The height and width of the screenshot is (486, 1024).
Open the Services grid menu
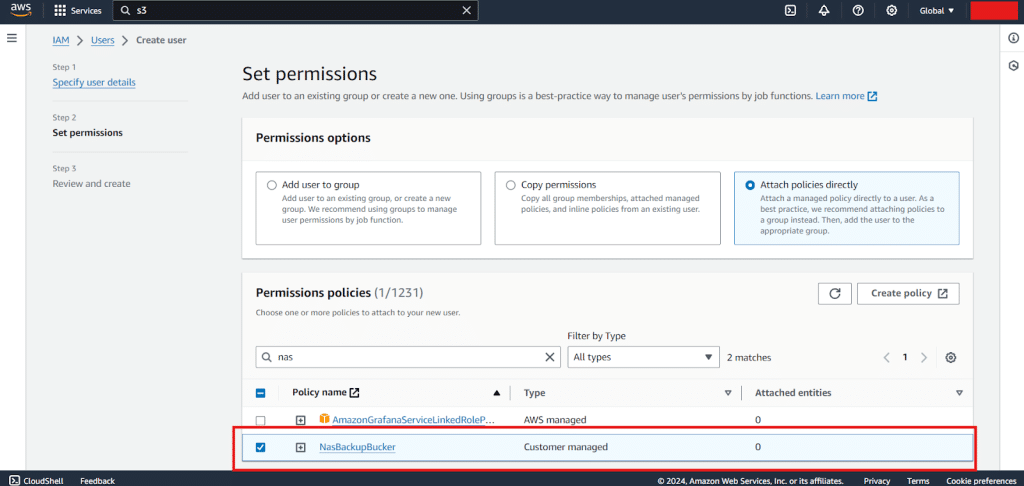pos(78,10)
